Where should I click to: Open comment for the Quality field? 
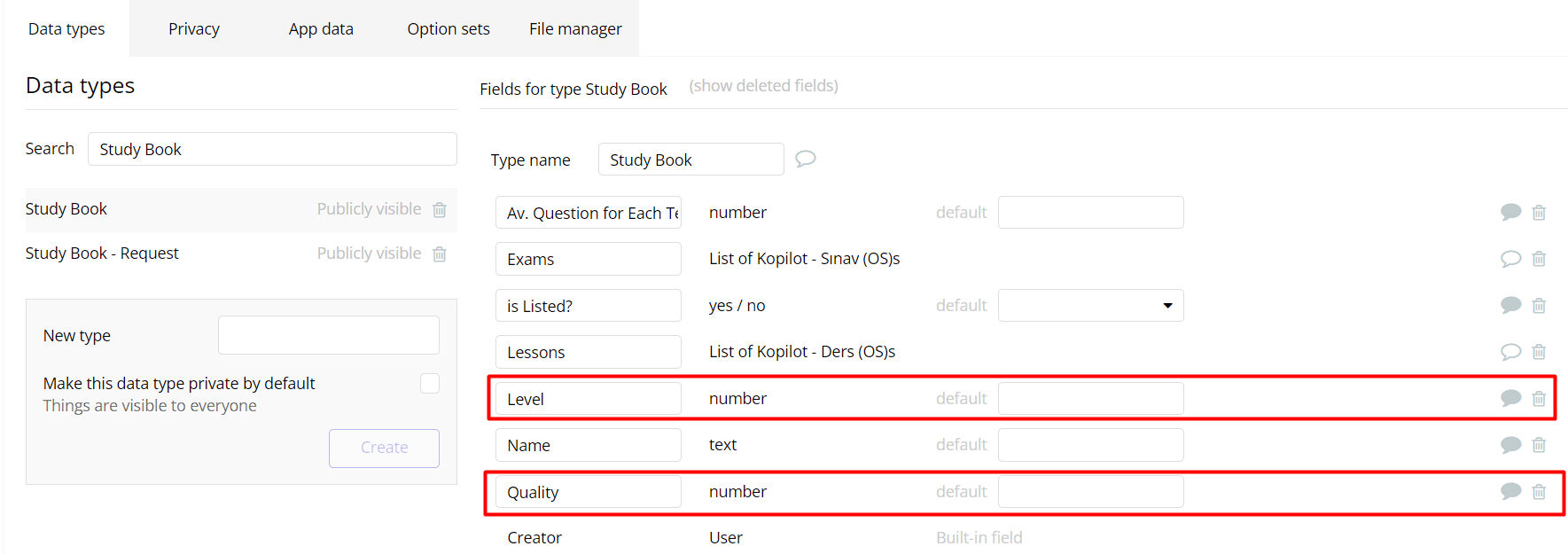1510,491
